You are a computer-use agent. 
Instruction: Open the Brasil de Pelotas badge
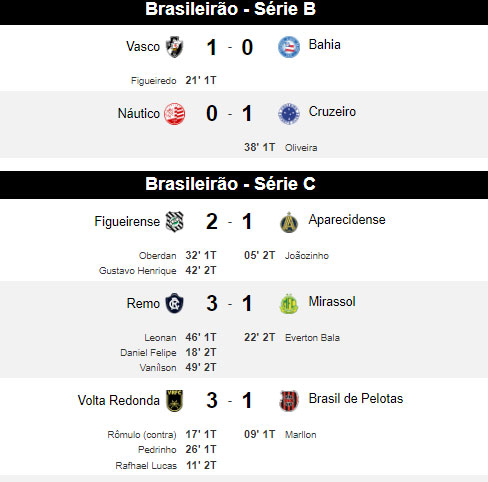[x=289, y=401]
